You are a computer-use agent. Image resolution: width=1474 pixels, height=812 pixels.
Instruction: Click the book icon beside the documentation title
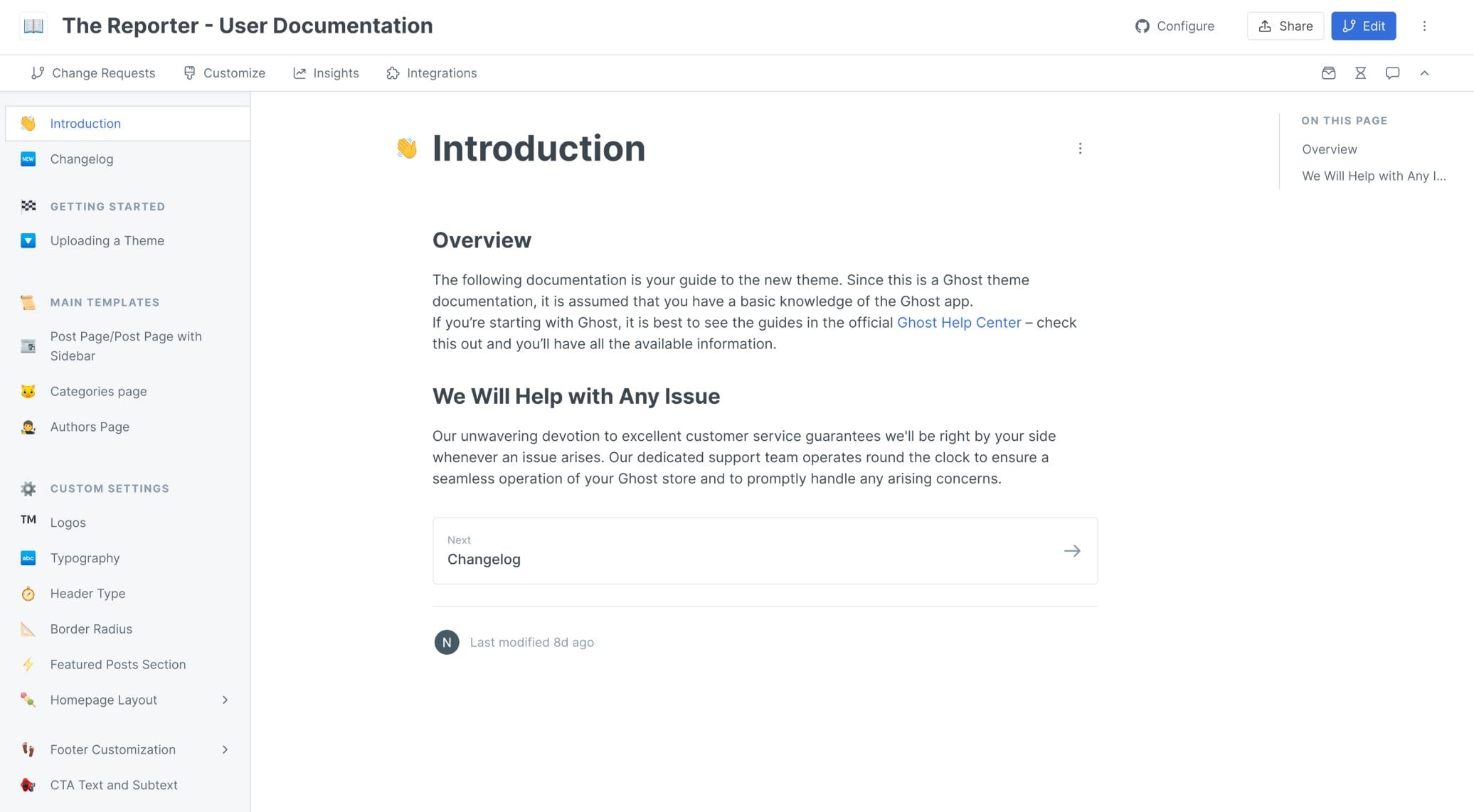click(33, 26)
